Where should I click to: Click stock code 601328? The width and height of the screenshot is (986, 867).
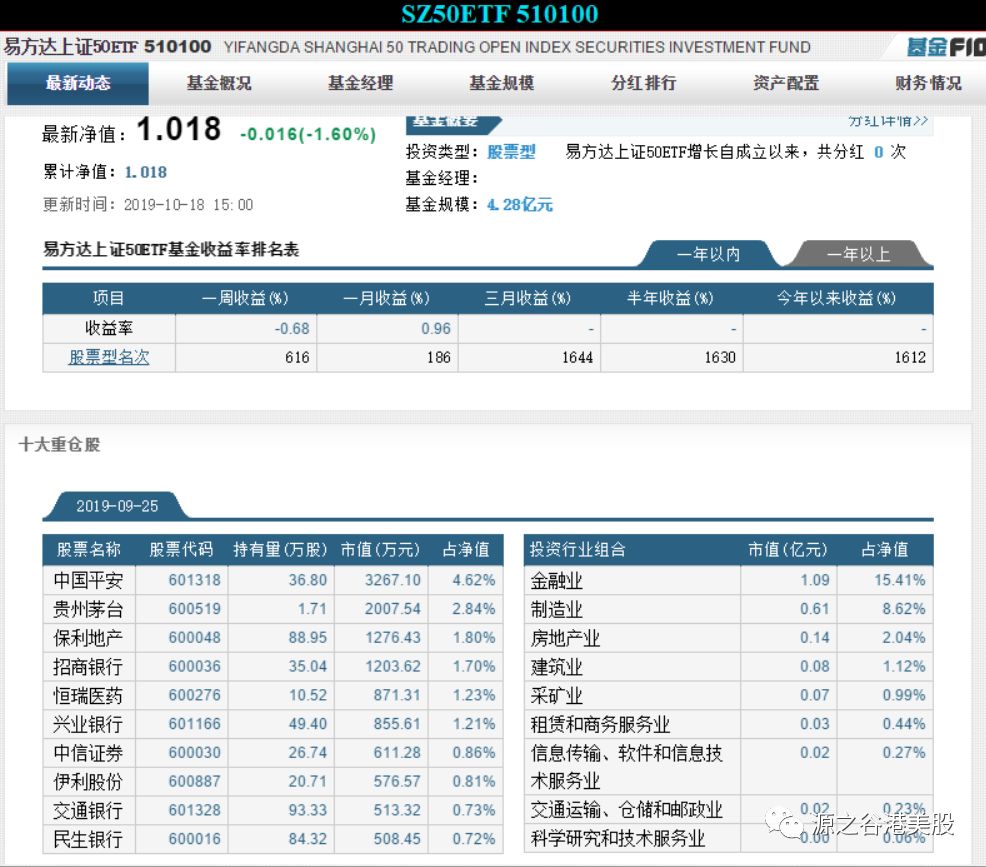194,810
